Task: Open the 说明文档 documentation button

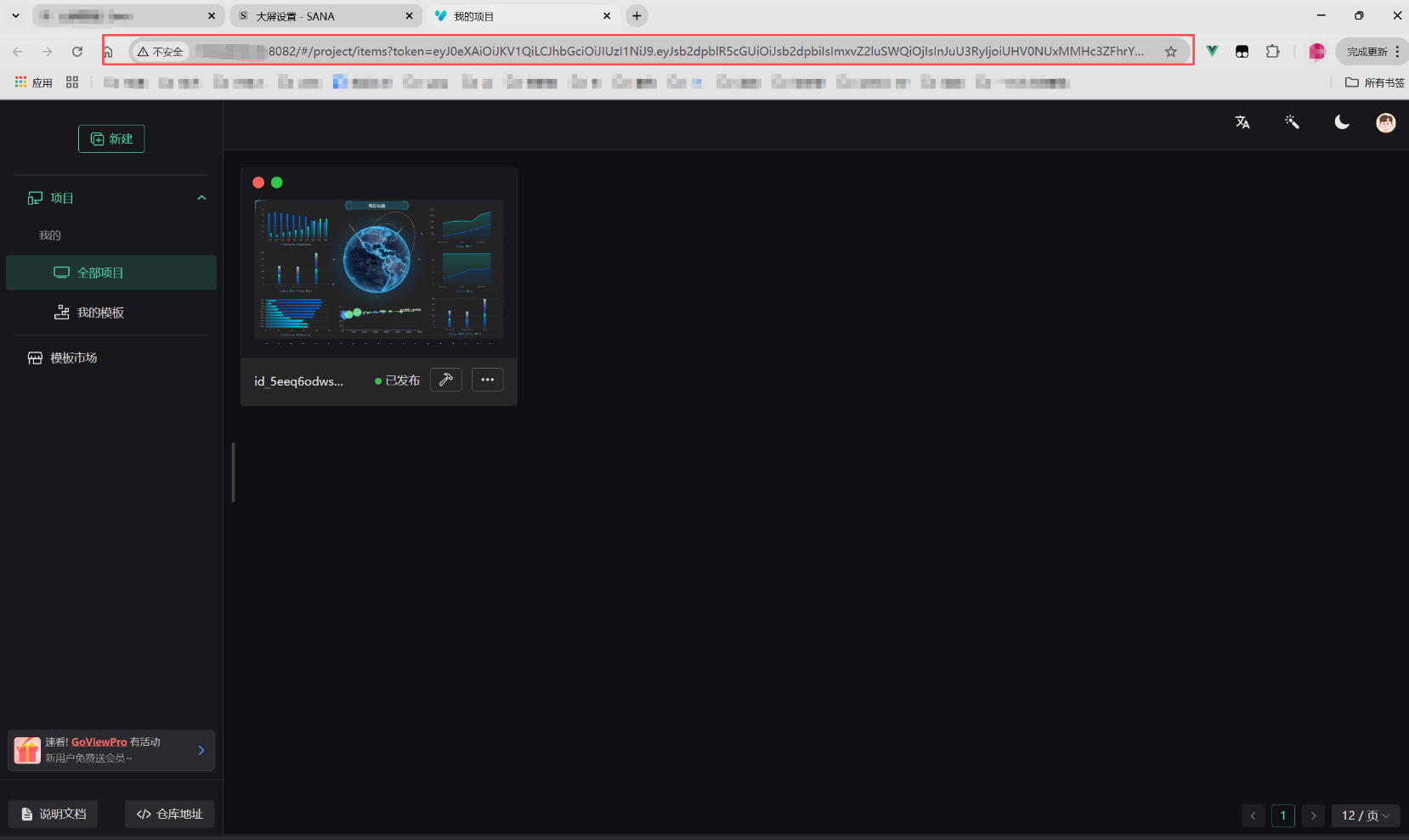Action: [x=54, y=814]
